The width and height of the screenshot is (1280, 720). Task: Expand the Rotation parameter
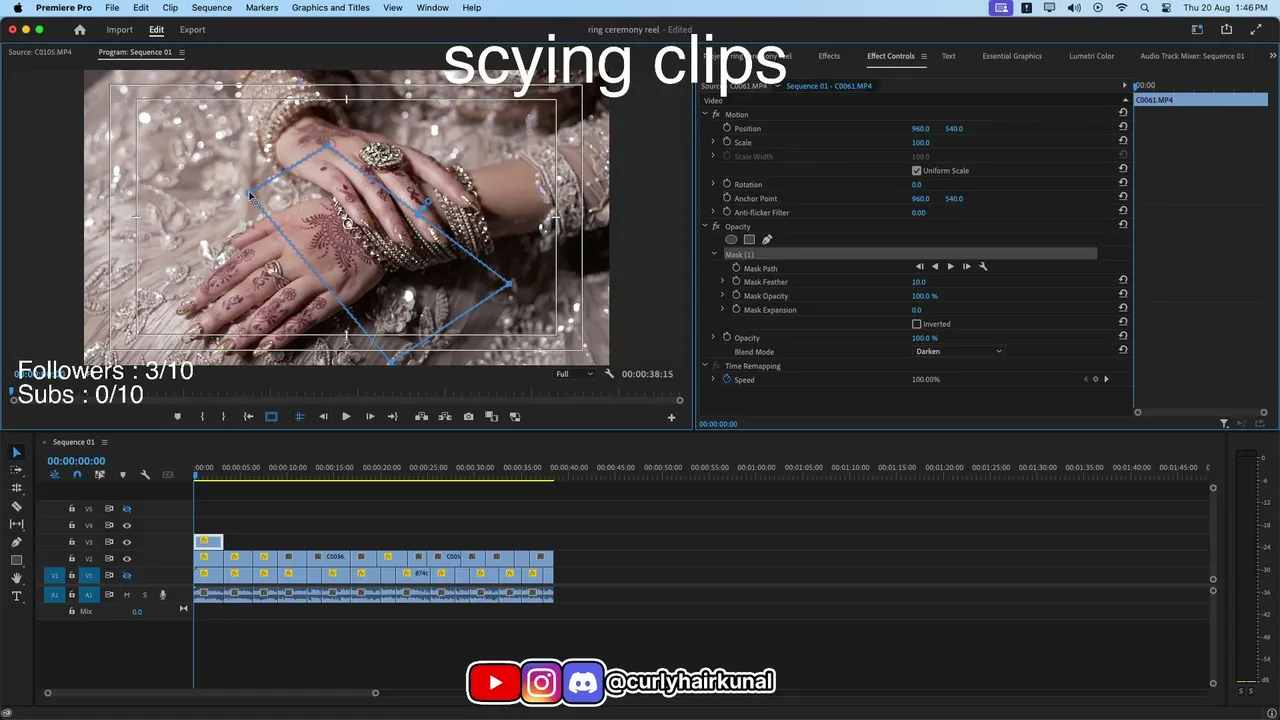713,184
